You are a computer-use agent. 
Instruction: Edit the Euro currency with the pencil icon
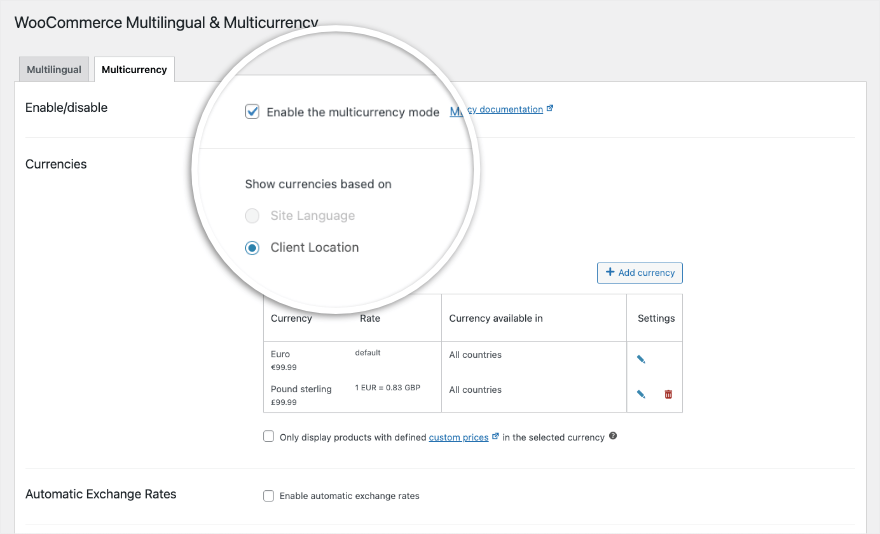[641, 359]
